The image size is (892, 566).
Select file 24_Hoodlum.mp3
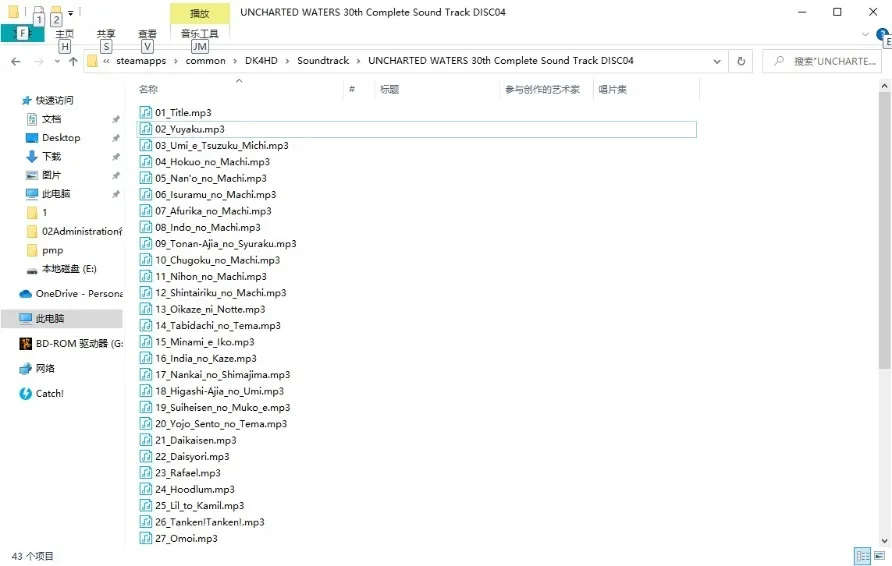coord(195,489)
